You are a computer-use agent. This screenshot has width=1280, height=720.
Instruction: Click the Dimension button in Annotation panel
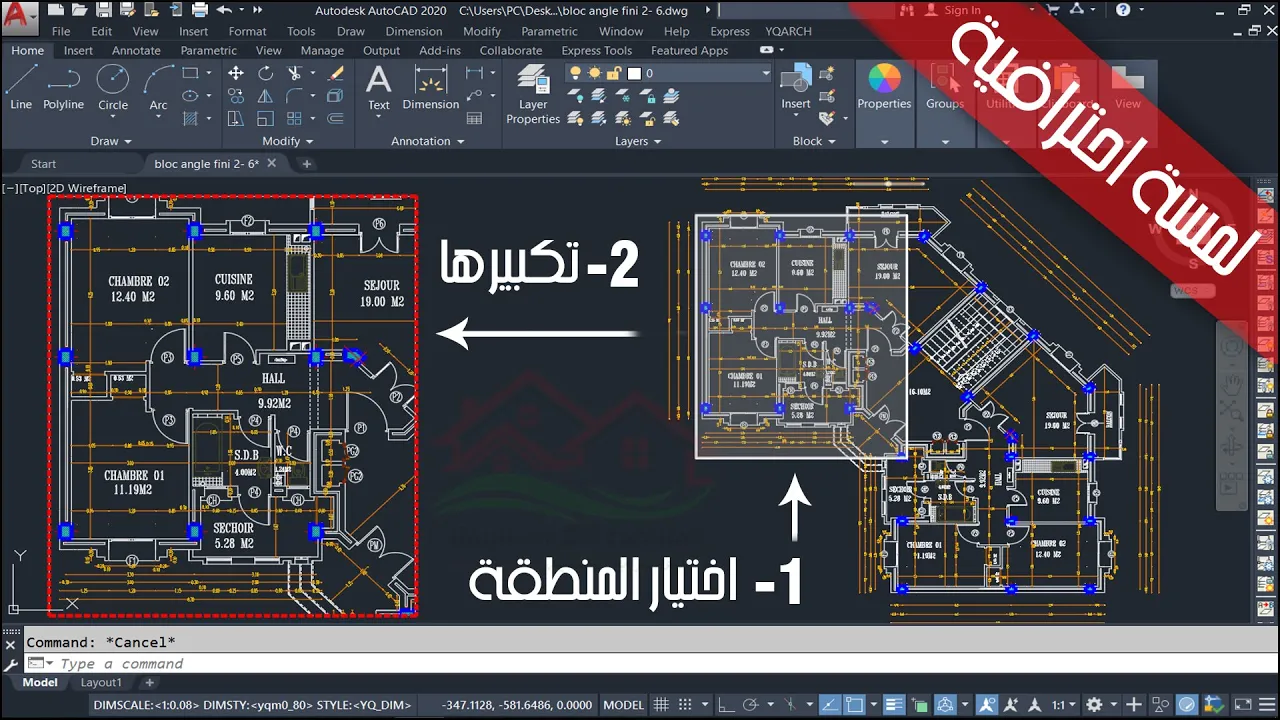pyautogui.click(x=430, y=88)
